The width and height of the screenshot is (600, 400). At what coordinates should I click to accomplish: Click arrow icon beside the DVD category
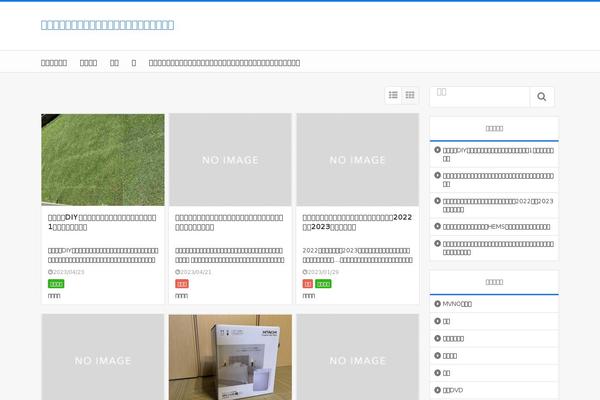pyautogui.click(x=437, y=390)
